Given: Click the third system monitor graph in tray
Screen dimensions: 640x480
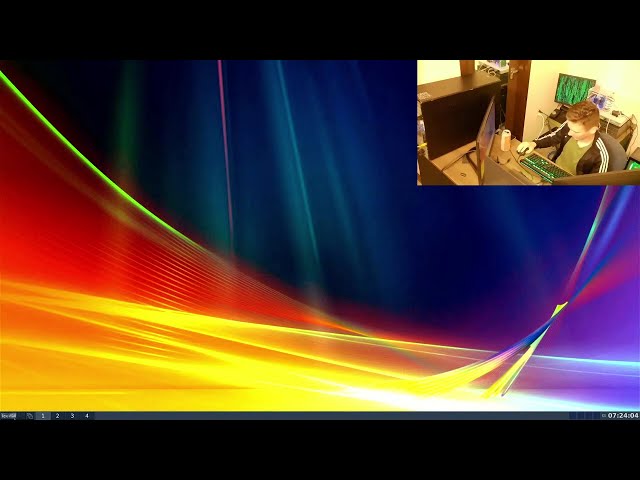Looking at the screenshot, I should click(588, 416).
